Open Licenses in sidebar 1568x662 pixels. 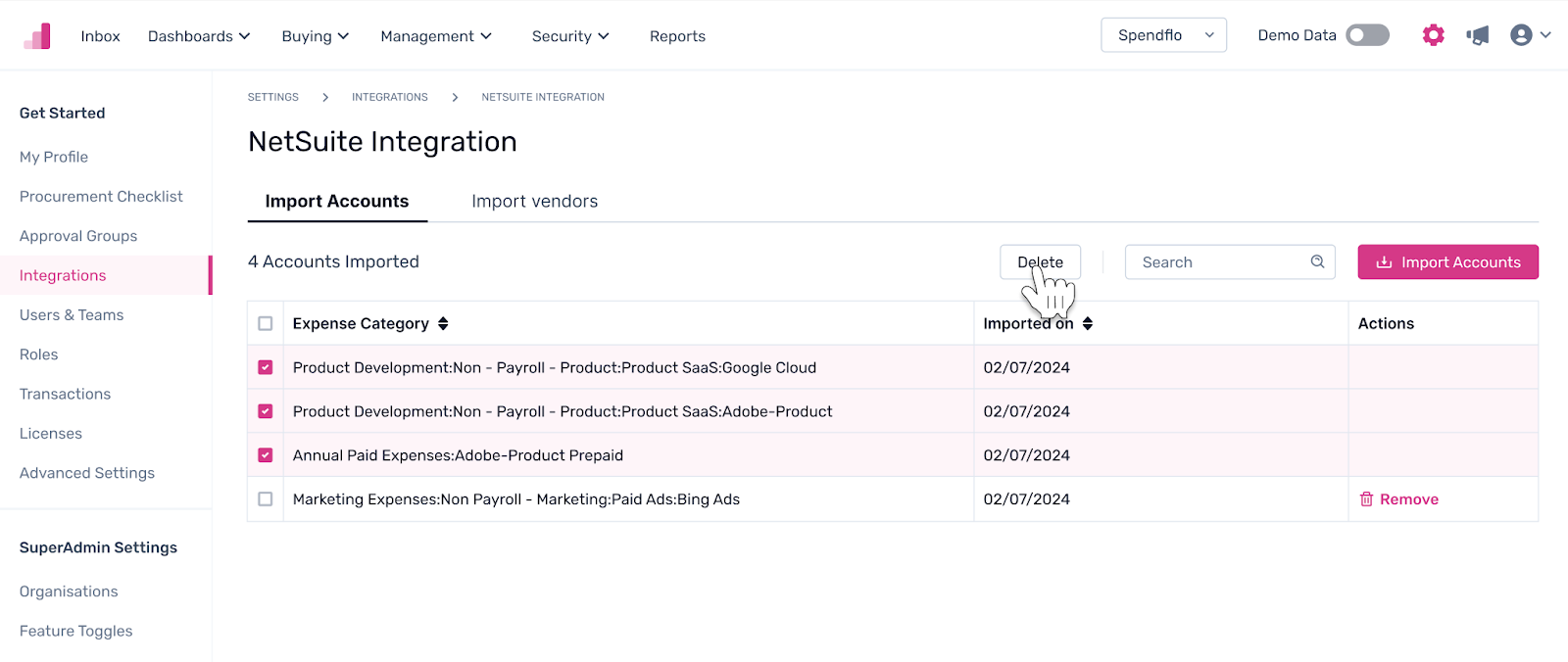pyautogui.click(x=51, y=433)
